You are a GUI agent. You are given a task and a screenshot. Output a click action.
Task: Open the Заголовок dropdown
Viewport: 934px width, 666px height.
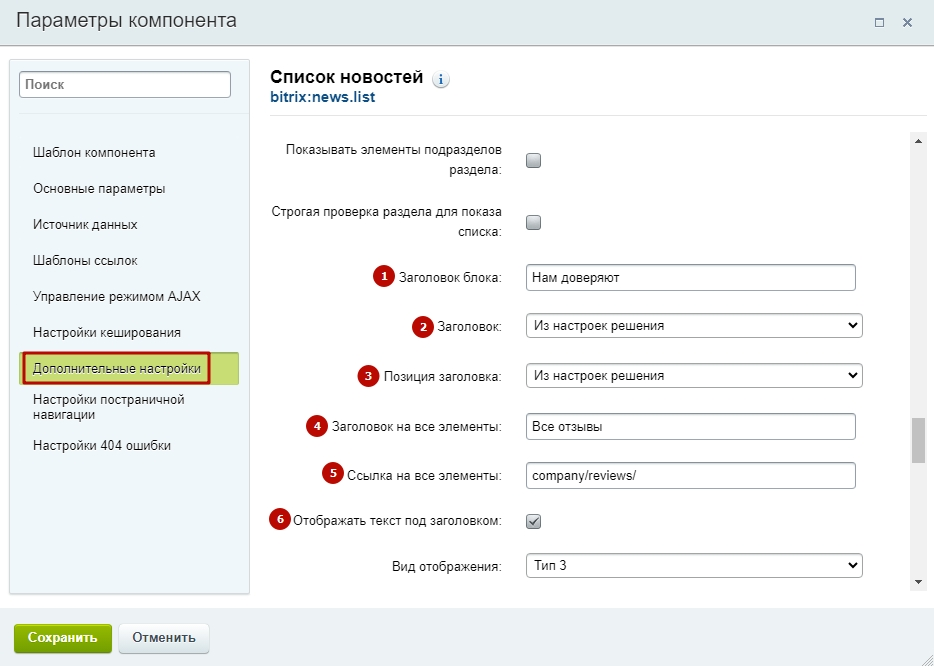click(x=694, y=326)
